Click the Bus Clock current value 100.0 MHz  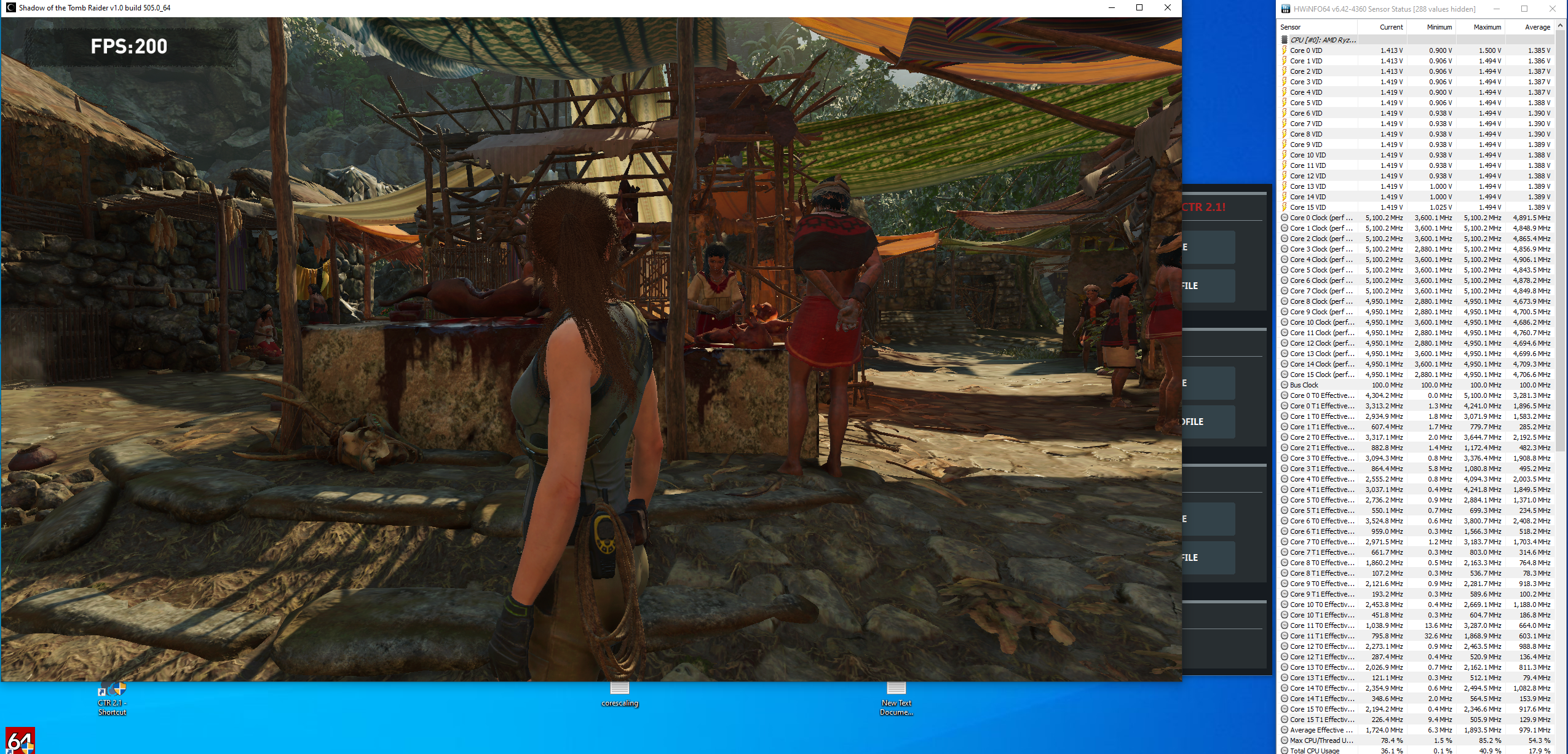pos(1387,385)
